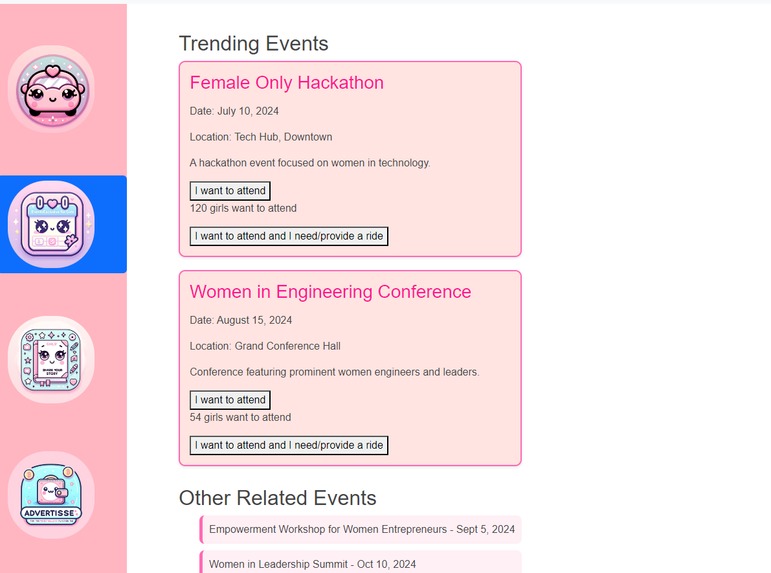This screenshot has width=771, height=573.
Task: Select the calendar events sidebar icon
Action: [52, 224]
